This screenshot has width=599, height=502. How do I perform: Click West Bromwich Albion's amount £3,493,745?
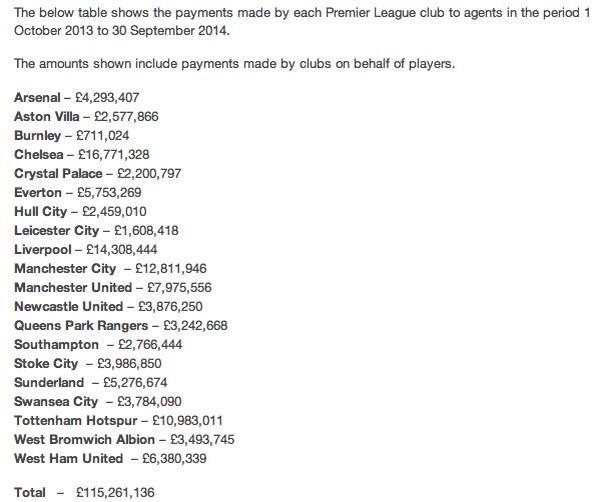[202, 439]
